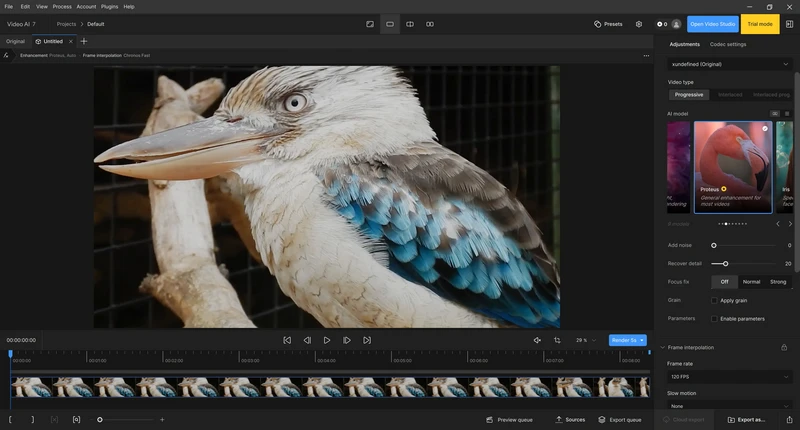Select the first preview layout icon

tap(370, 24)
